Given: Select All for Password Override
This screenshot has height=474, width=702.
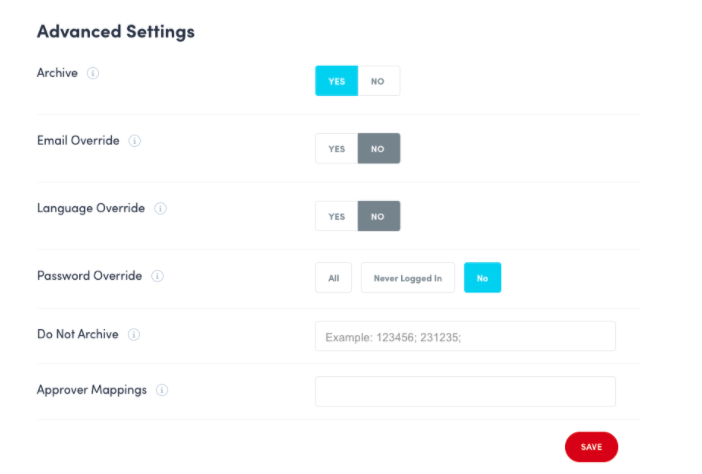Looking at the screenshot, I should pyautogui.click(x=333, y=278).
